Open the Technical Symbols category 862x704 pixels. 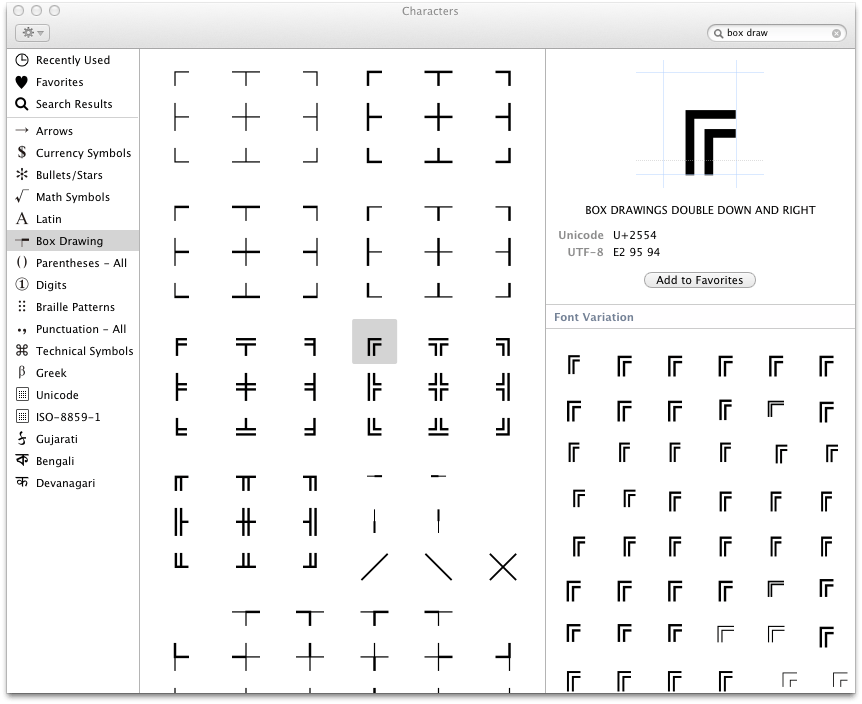coord(73,351)
